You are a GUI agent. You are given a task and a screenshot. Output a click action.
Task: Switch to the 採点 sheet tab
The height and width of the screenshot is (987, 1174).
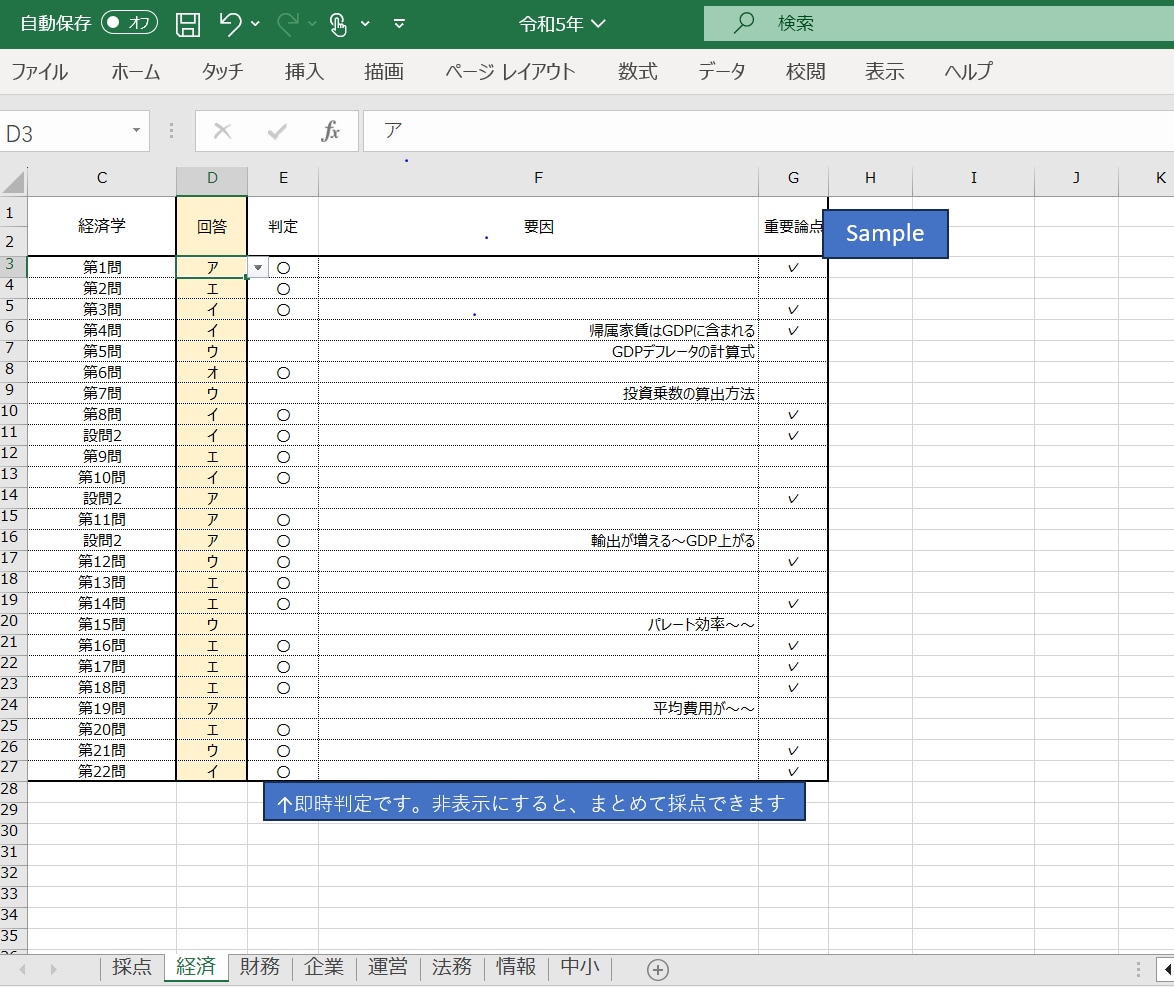pos(132,968)
